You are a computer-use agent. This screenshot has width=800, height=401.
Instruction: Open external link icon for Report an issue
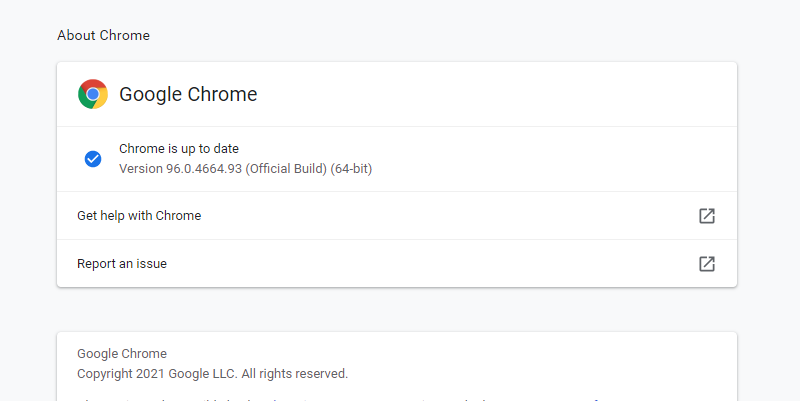click(x=707, y=264)
